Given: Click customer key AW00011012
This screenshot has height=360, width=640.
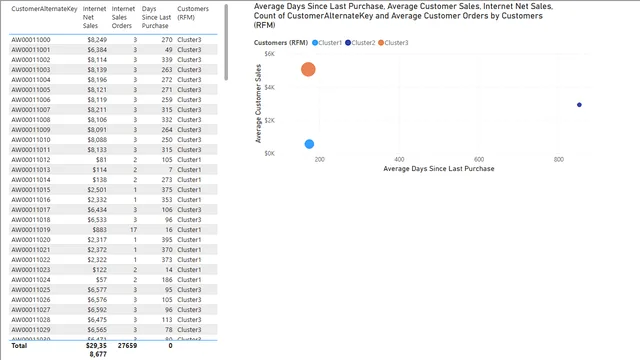Looking at the screenshot, I should click(x=31, y=160).
